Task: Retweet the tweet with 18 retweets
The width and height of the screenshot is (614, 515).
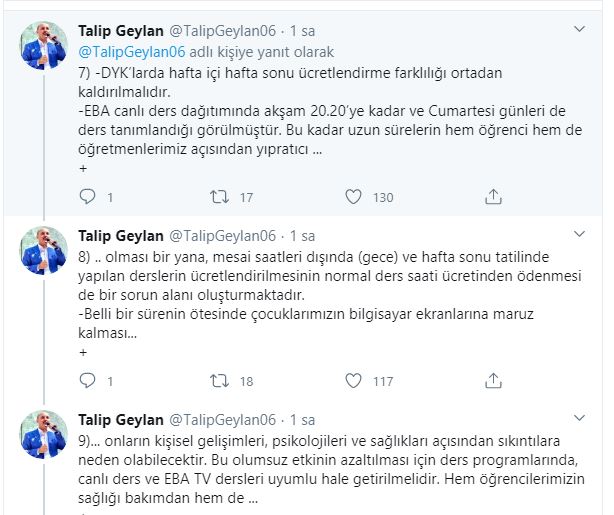Action: tap(219, 381)
